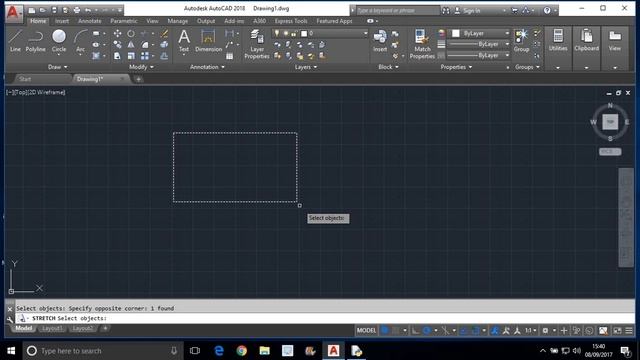Choose the Move tool in Modify panel
Image resolution: width=640 pixels, height=360 pixels.
pos(117,33)
